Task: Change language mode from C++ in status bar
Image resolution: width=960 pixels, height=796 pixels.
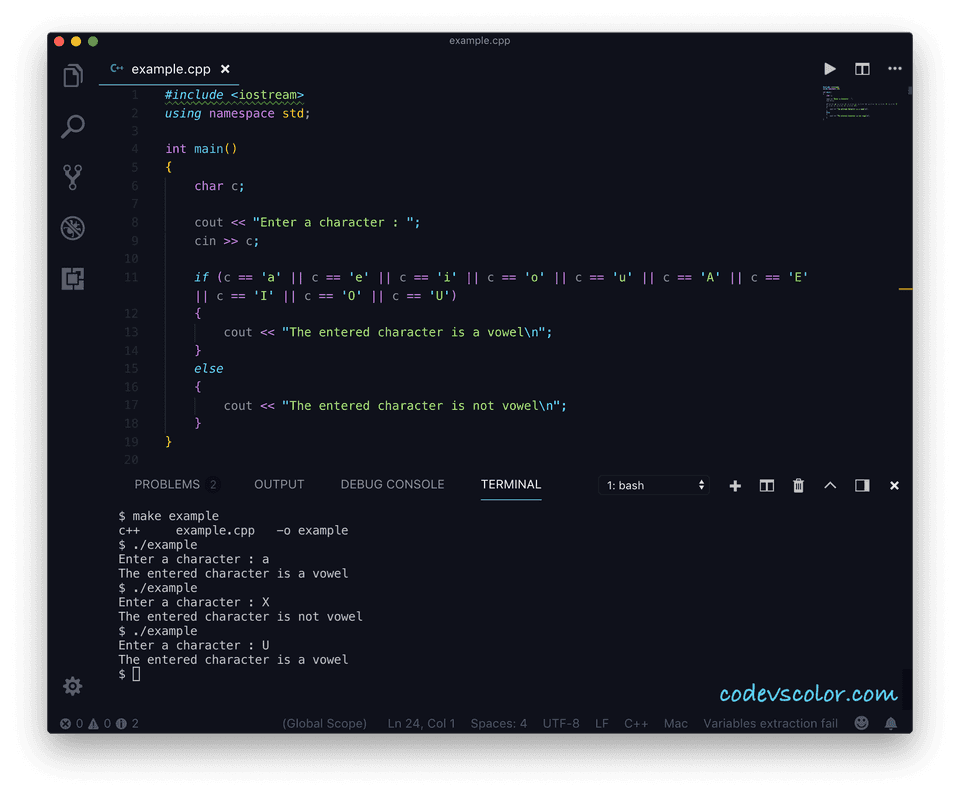Action: tap(636, 723)
